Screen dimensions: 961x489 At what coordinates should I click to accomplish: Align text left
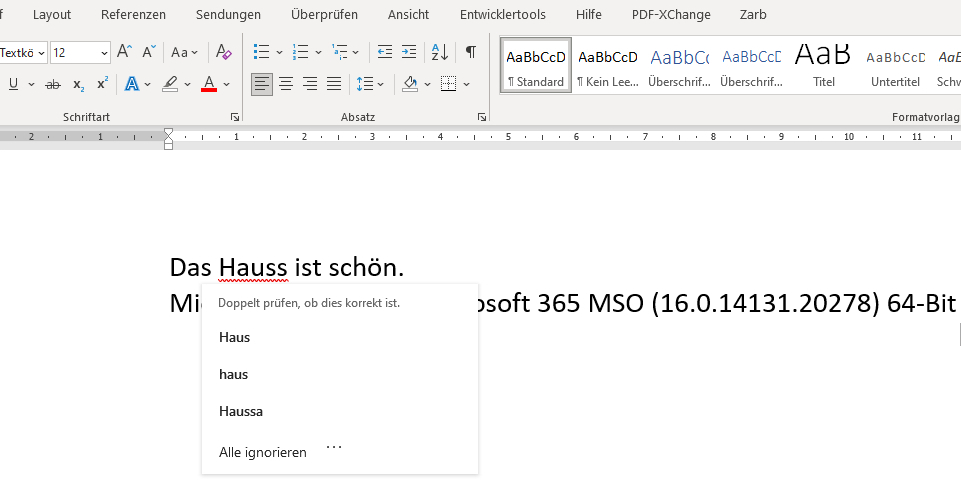pyautogui.click(x=262, y=84)
